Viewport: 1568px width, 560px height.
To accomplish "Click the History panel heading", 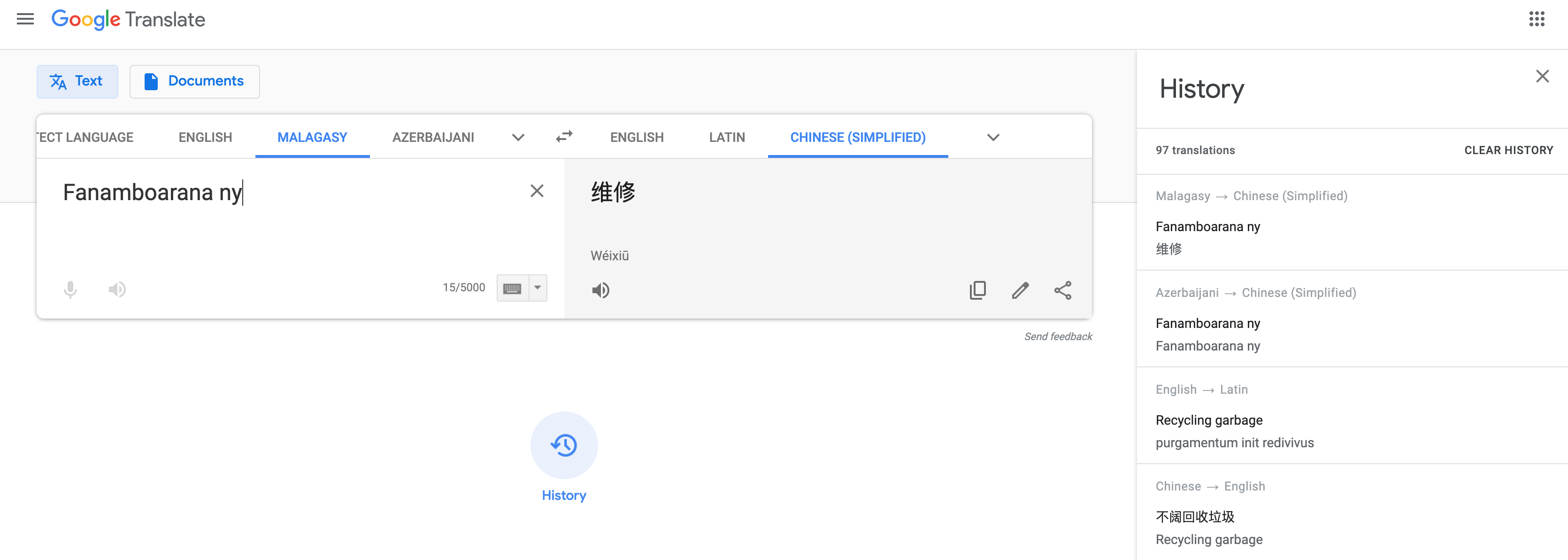I will pyautogui.click(x=1201, y=89).
